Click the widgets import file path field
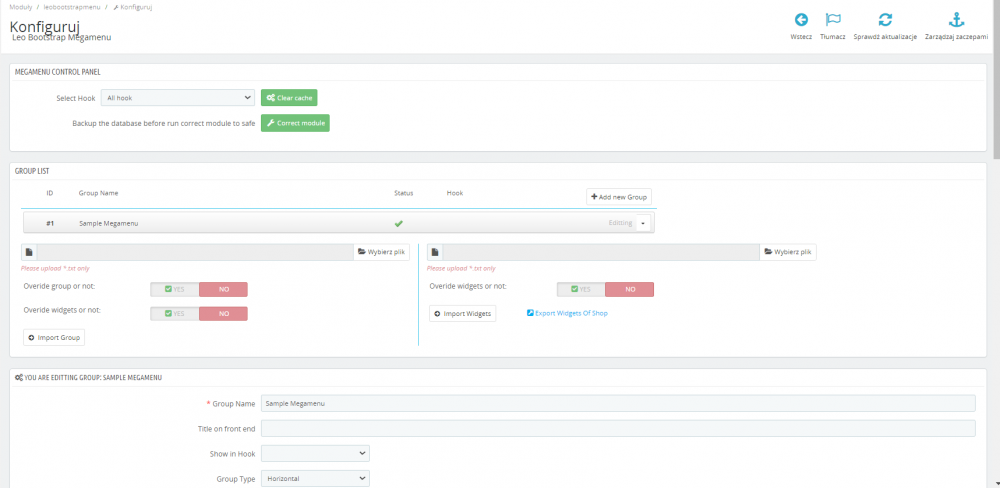Image resolution: width=1000 pixels, height=488 pixels. [x=601, y=252]
